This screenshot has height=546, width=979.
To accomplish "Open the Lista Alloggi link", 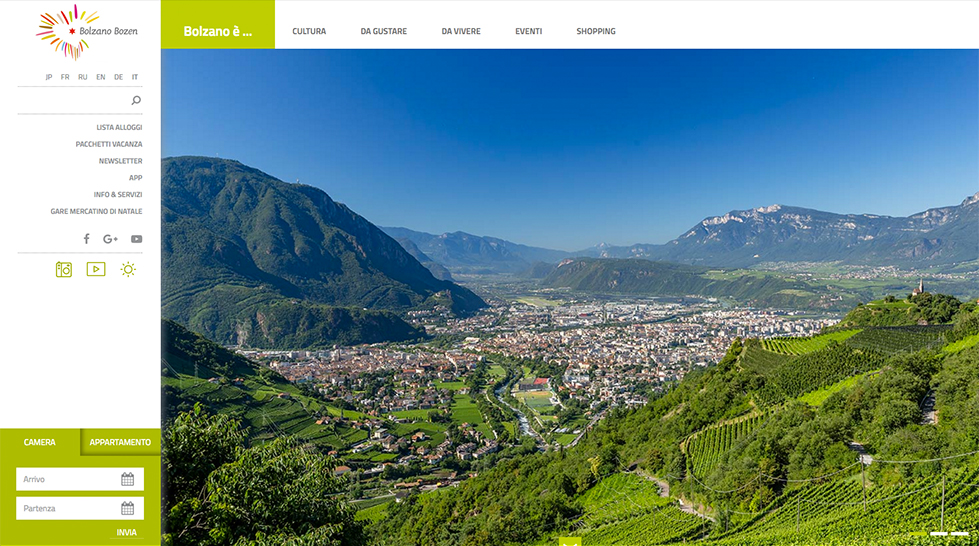I will 119,127.
